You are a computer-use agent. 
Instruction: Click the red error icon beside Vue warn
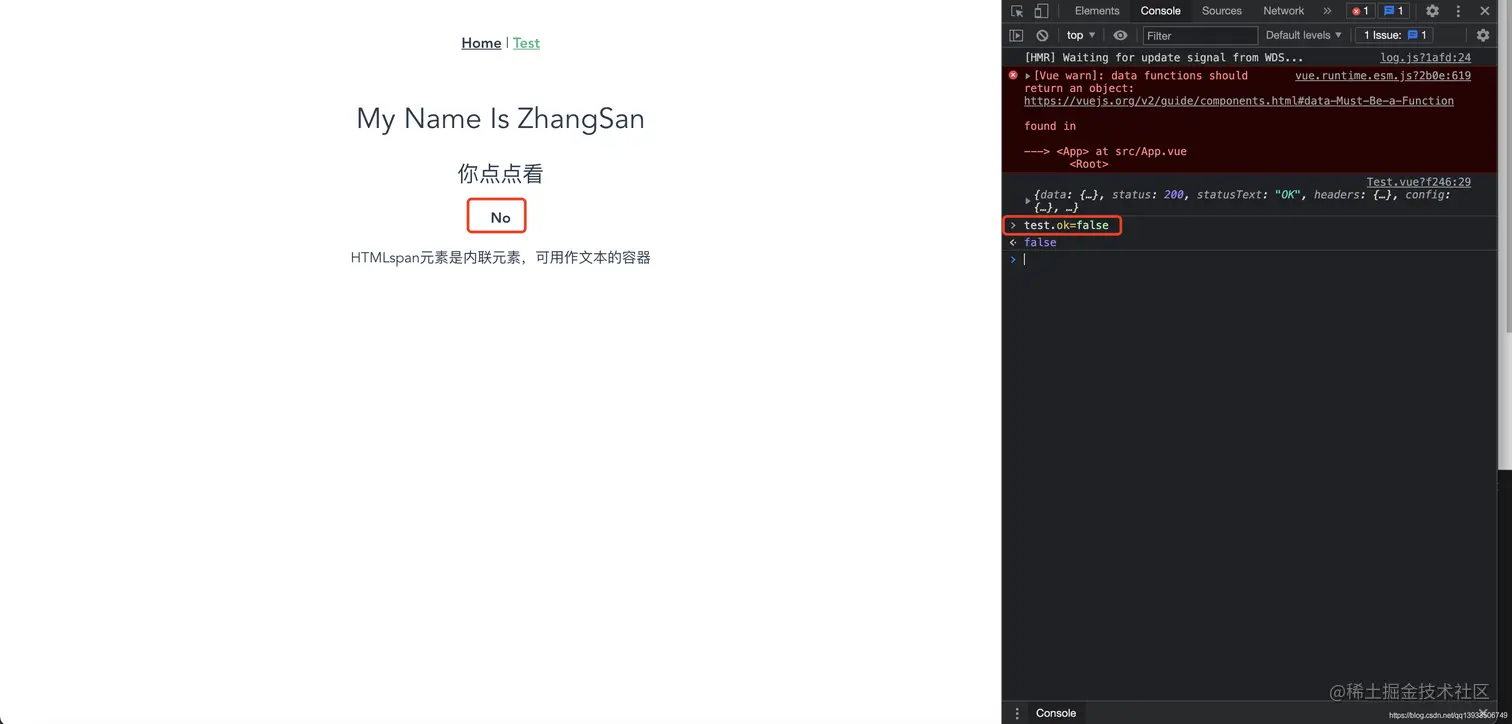pyautogui.click(x=1013, y=75)
